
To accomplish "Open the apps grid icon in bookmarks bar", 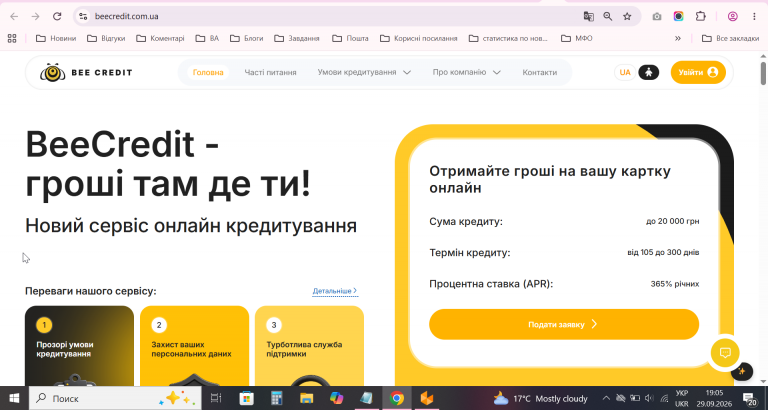I will pos(12,38).
